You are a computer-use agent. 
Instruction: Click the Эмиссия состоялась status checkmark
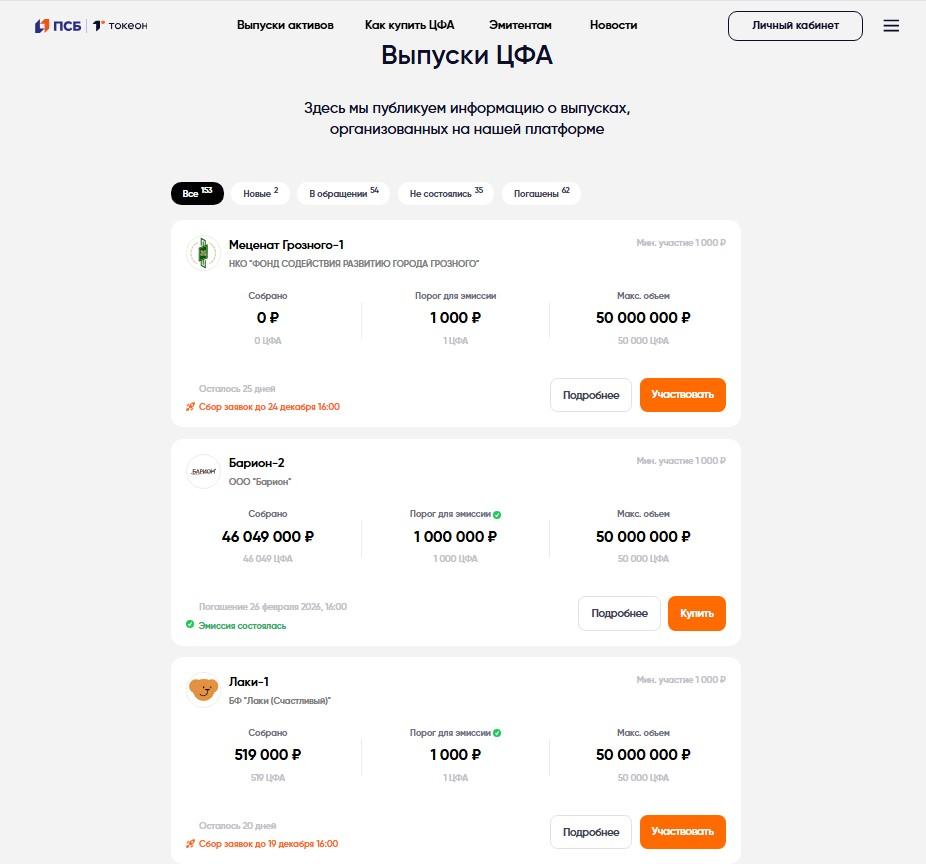[x=190, y=625]
